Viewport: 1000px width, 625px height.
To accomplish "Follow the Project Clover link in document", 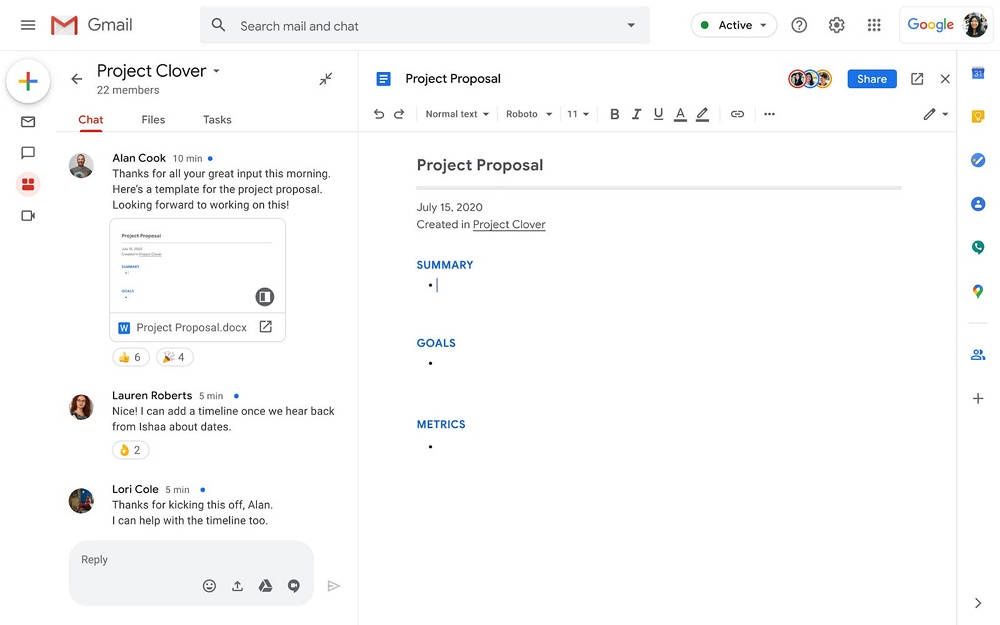I will tap(509, 224).
